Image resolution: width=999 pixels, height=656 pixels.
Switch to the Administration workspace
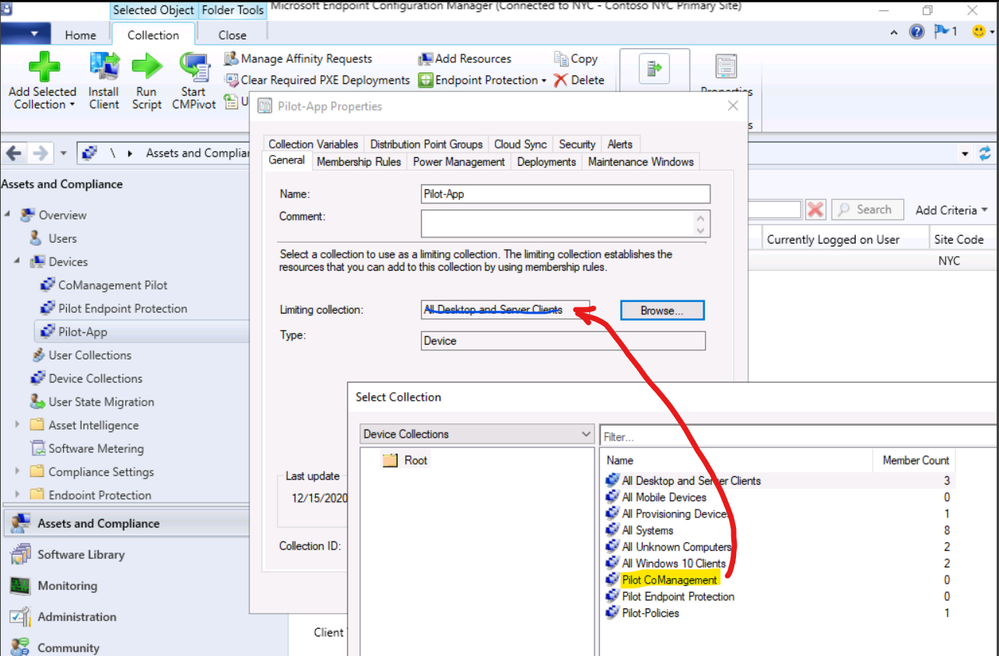[76, 617]
